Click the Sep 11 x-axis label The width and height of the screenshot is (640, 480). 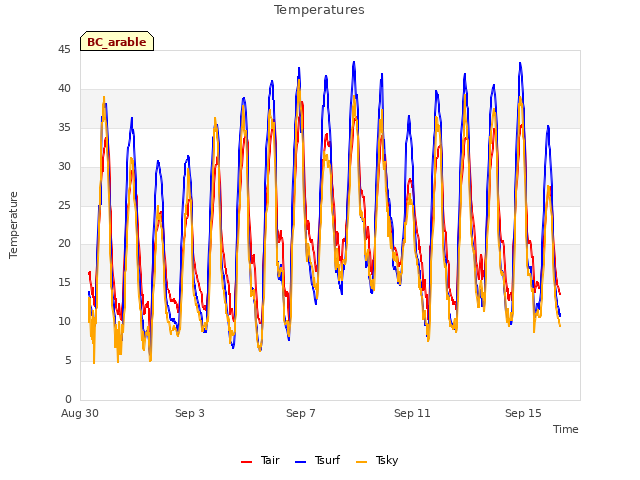[x=412, y=413]
